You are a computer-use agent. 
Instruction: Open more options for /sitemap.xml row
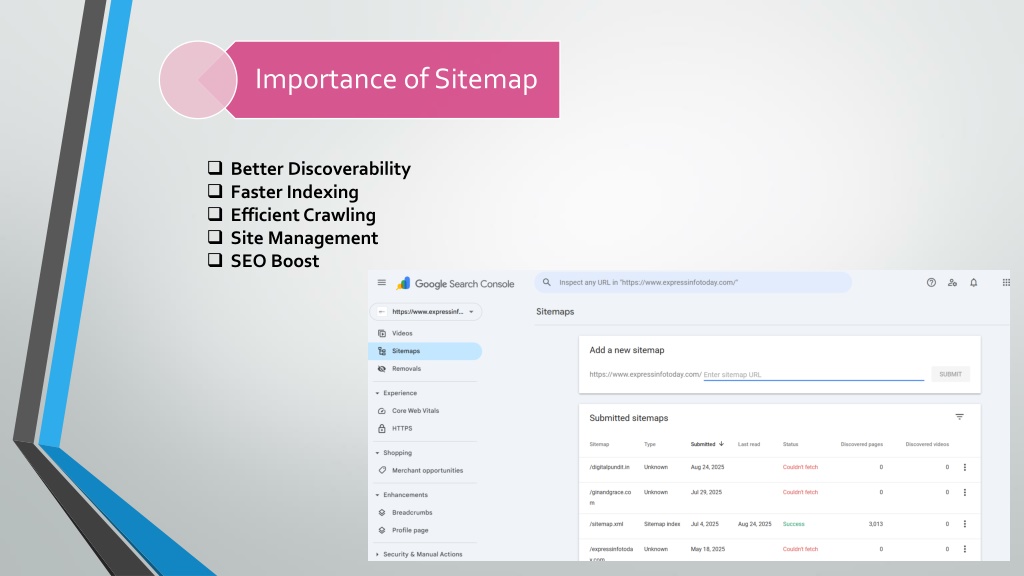(x=964, y=524)
